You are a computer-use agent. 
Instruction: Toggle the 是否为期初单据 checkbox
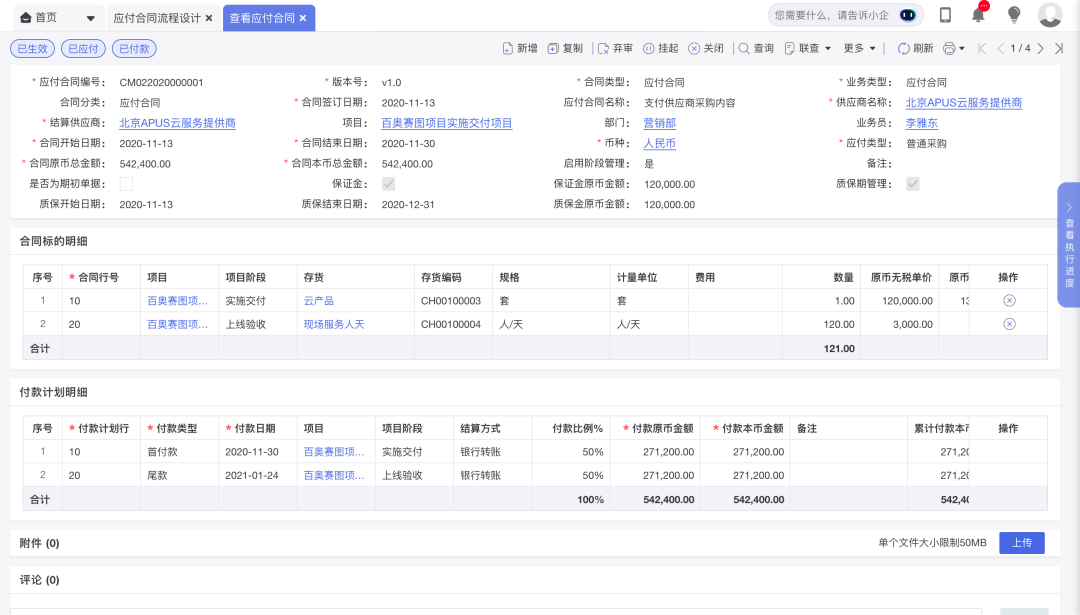(x=126, y=184)
